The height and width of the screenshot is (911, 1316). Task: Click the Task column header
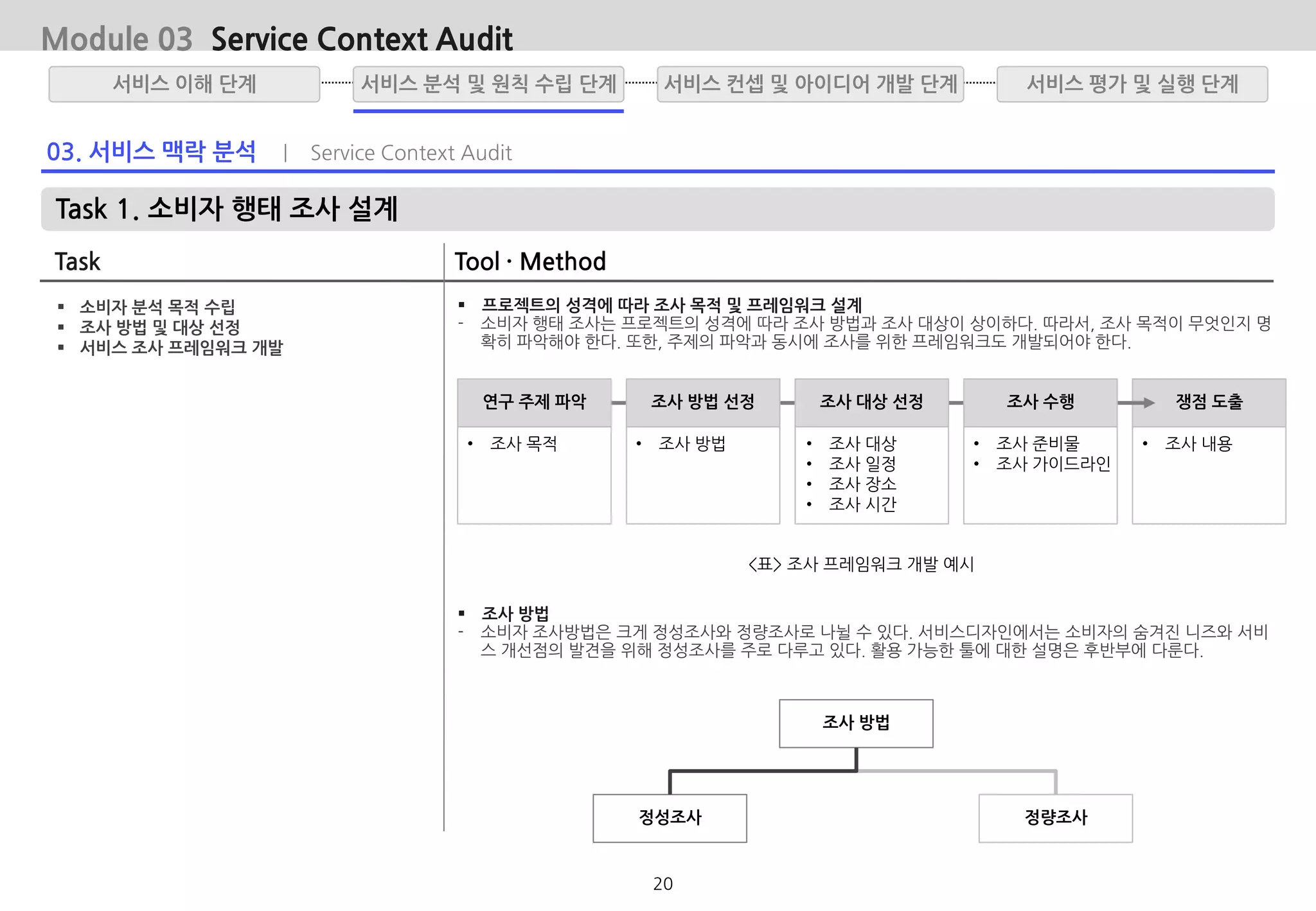78,261
